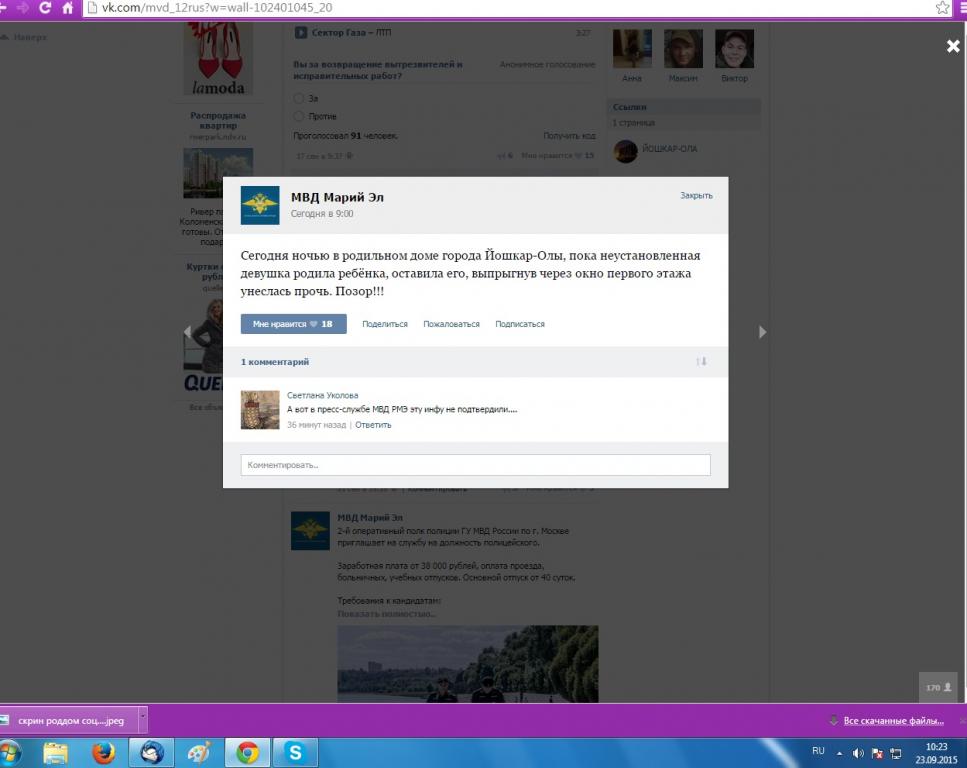Click the МВД Марий Эл emblem avatar

[260, 205]
